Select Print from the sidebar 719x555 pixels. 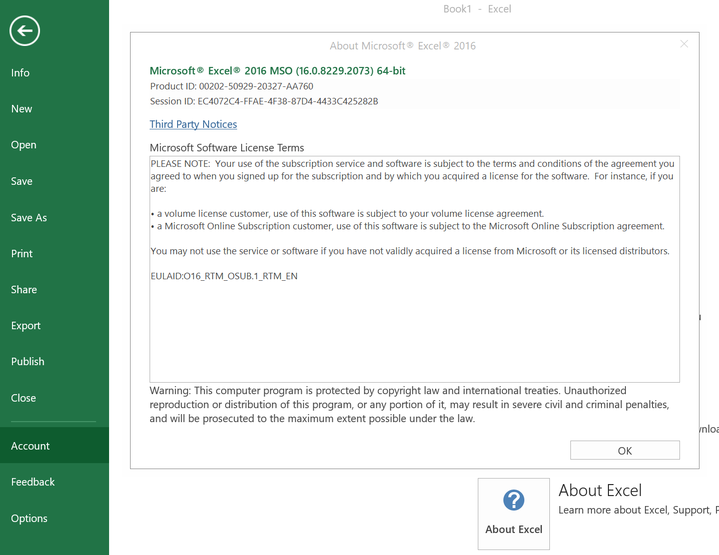tap(22, 254)
